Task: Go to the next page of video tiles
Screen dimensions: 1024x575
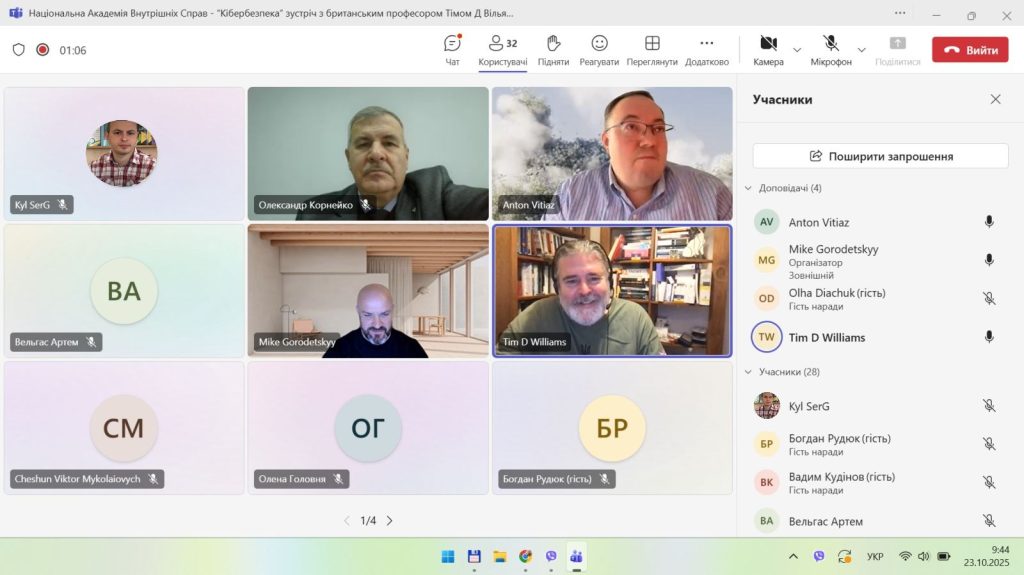Action: [390, 520]
